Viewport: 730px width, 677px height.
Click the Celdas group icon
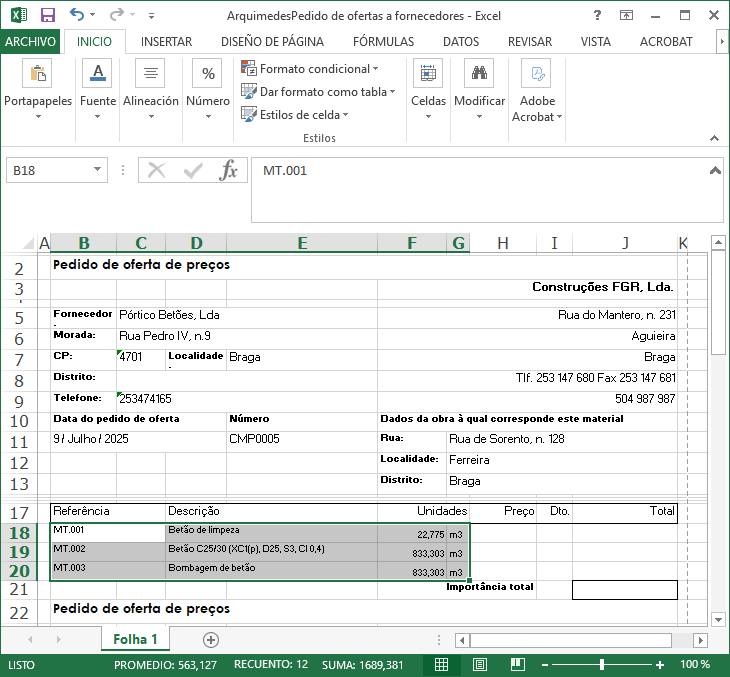point(428,73)
